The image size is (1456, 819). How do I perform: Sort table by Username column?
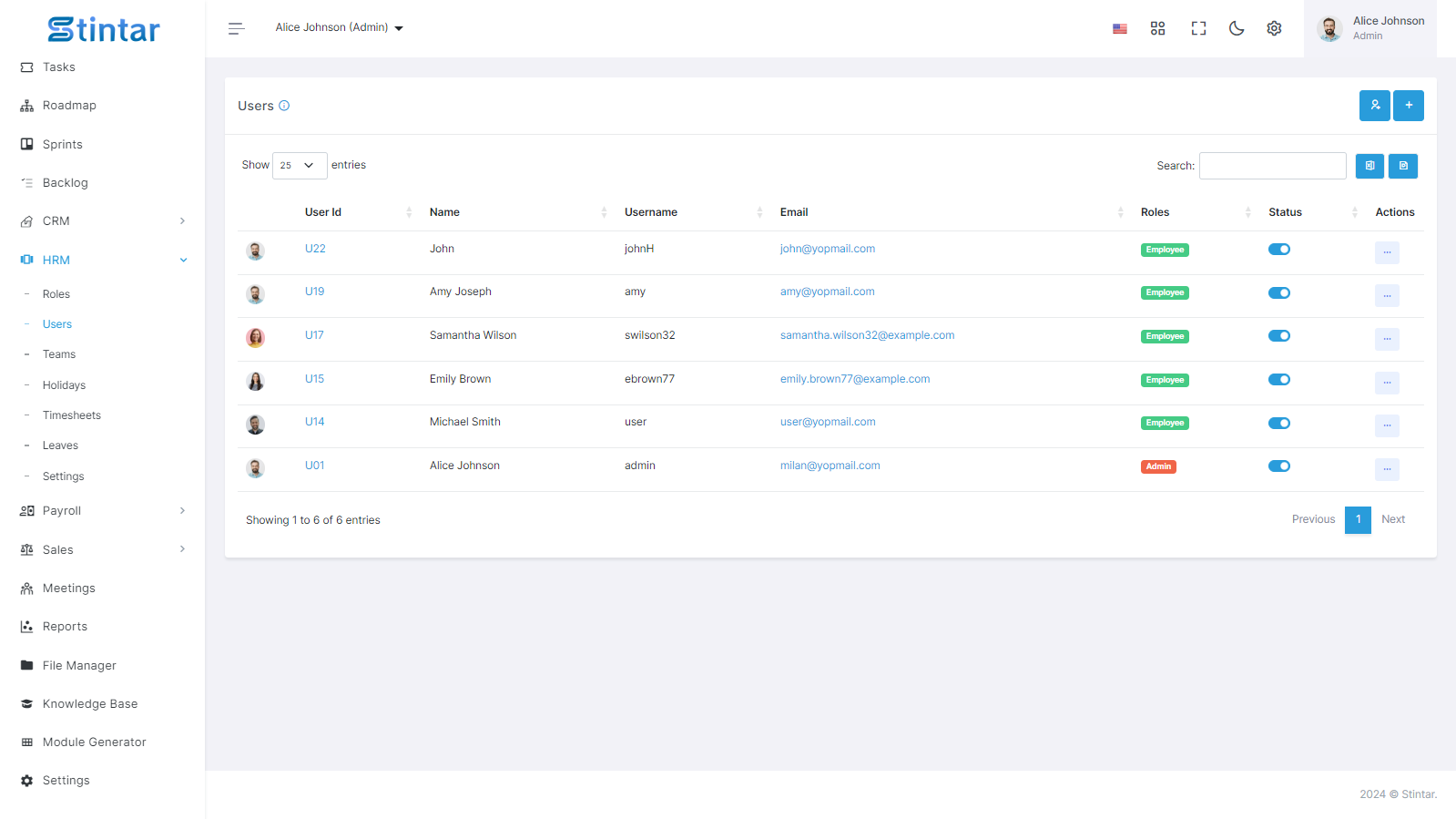coord(693,212)
